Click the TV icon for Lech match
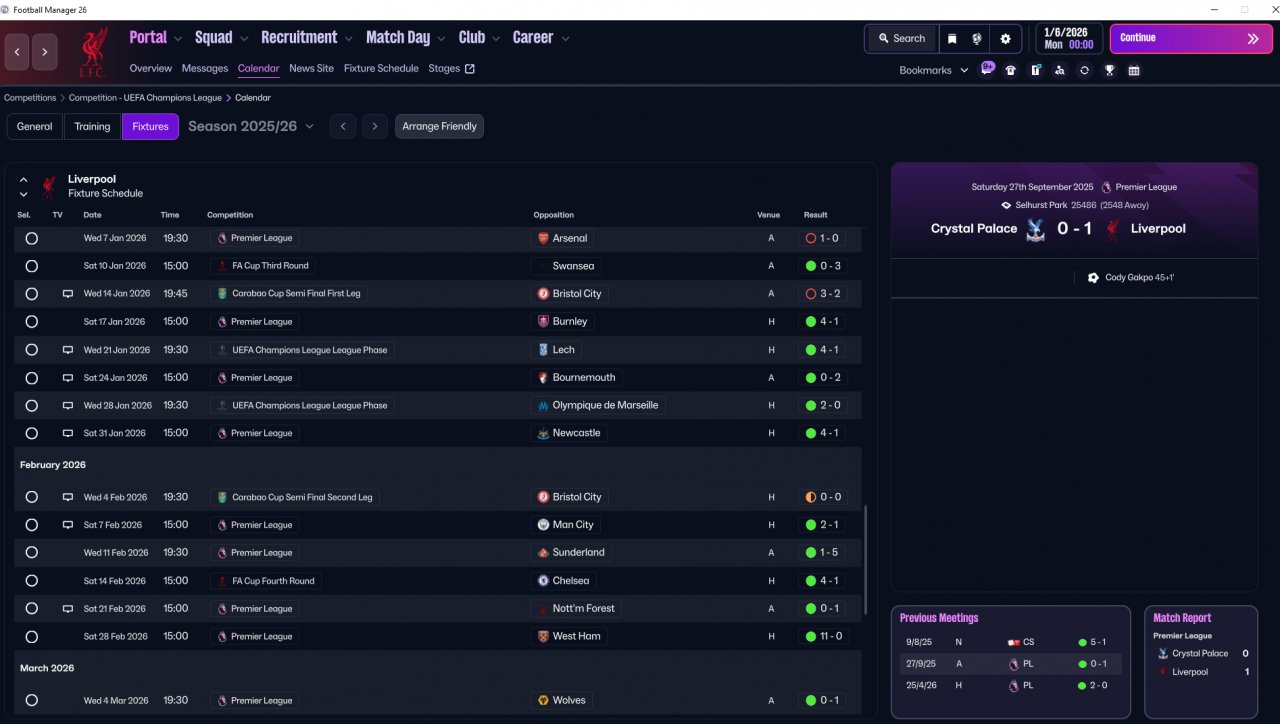 tap(68, 350)
